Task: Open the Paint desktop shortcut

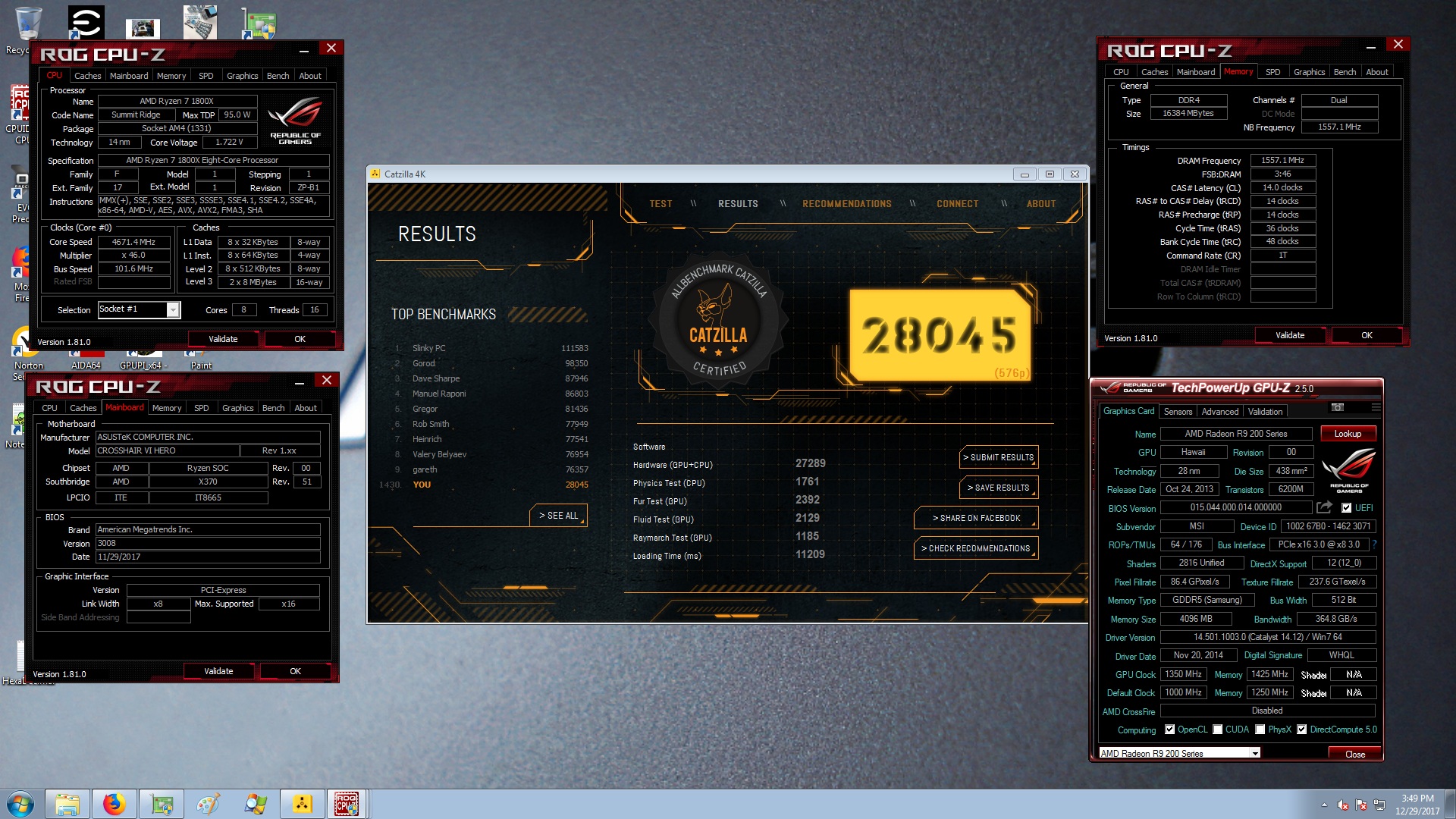Action: 201,359
